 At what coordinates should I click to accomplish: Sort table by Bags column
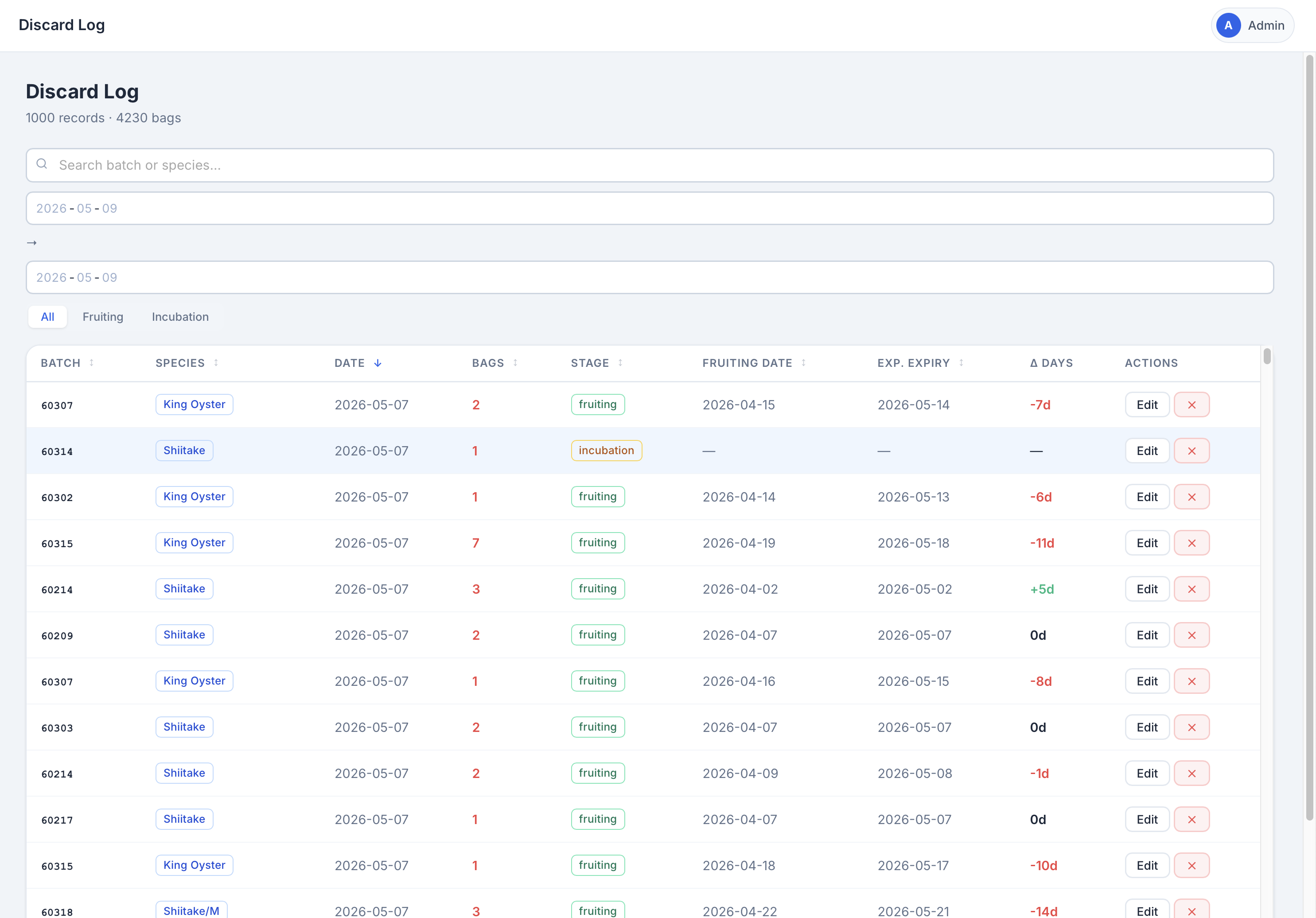coord(494,363)
